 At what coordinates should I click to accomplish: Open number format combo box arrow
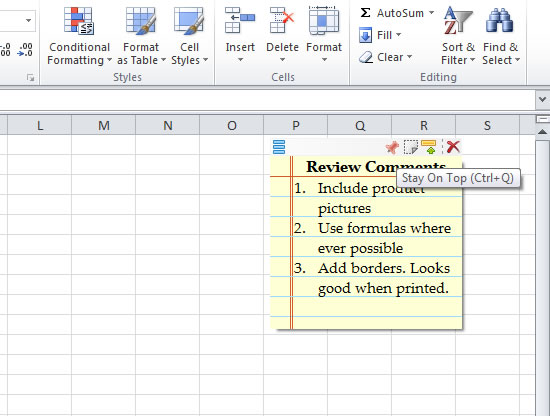pos(28,21)
